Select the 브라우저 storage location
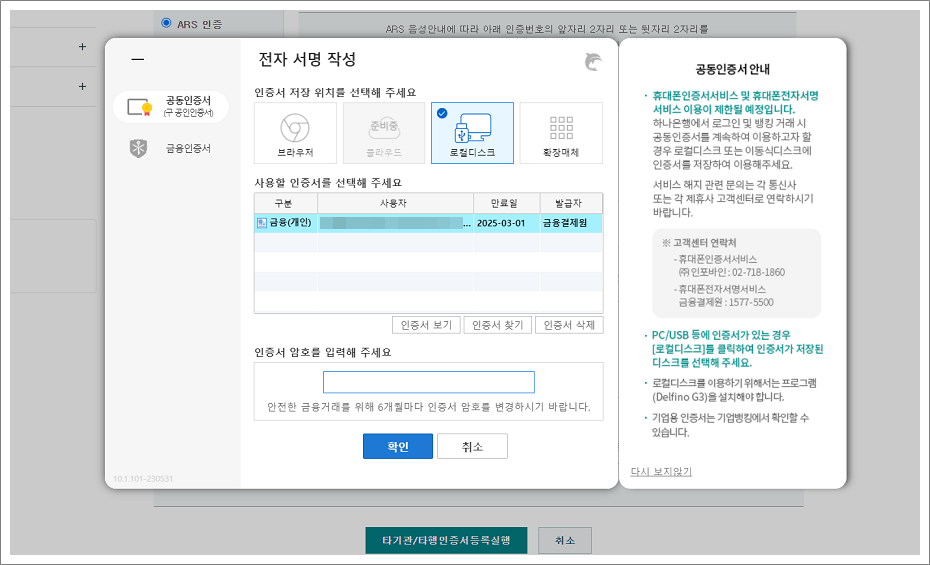Screen dimensions: 930x565 [295, 133]
